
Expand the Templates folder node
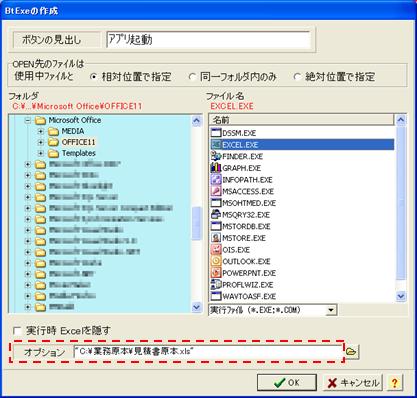click(x=41, y=153)
